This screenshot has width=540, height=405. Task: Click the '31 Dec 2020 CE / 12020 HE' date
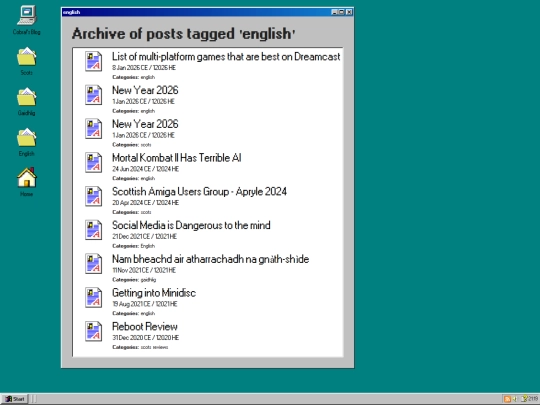click(x=146, y=338)
